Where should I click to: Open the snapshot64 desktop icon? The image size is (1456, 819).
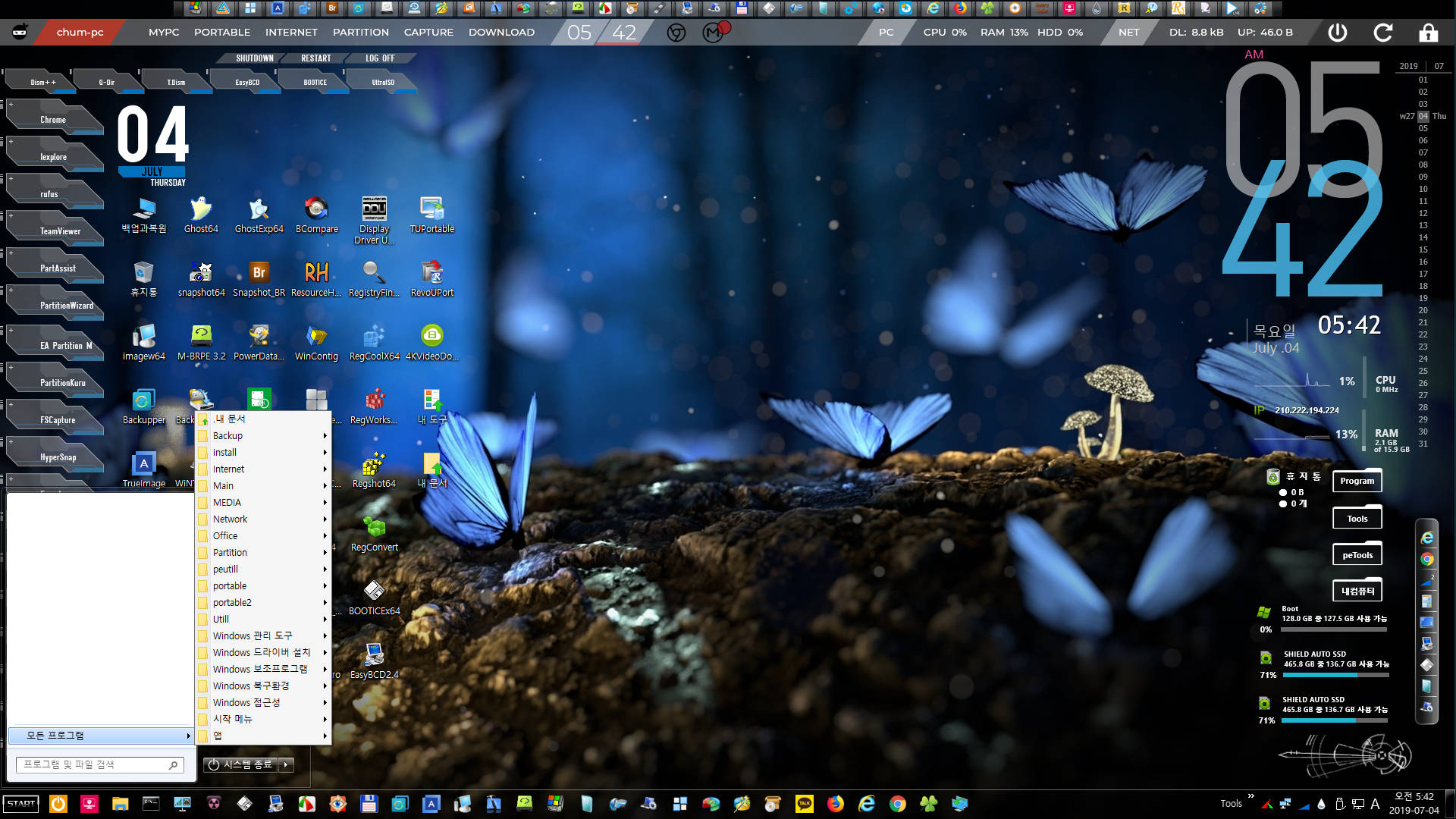click(x=201, y=279)
